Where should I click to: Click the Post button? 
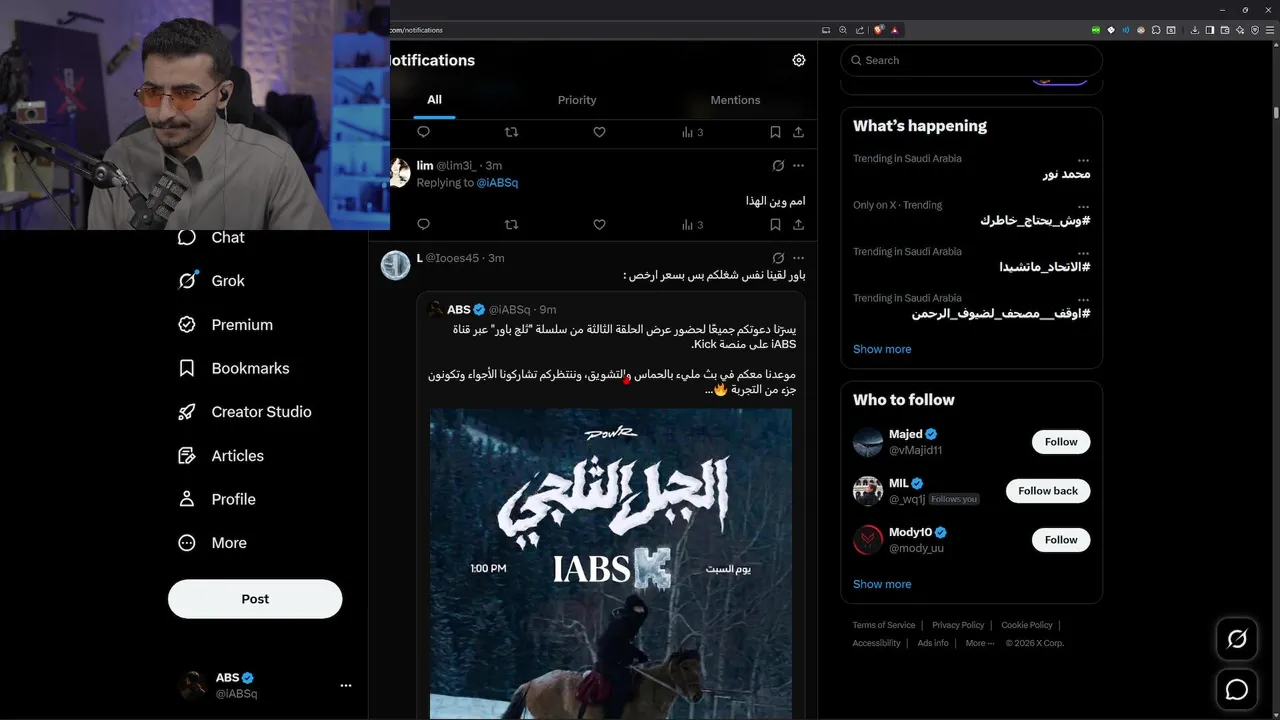click(x=255, y=599)
